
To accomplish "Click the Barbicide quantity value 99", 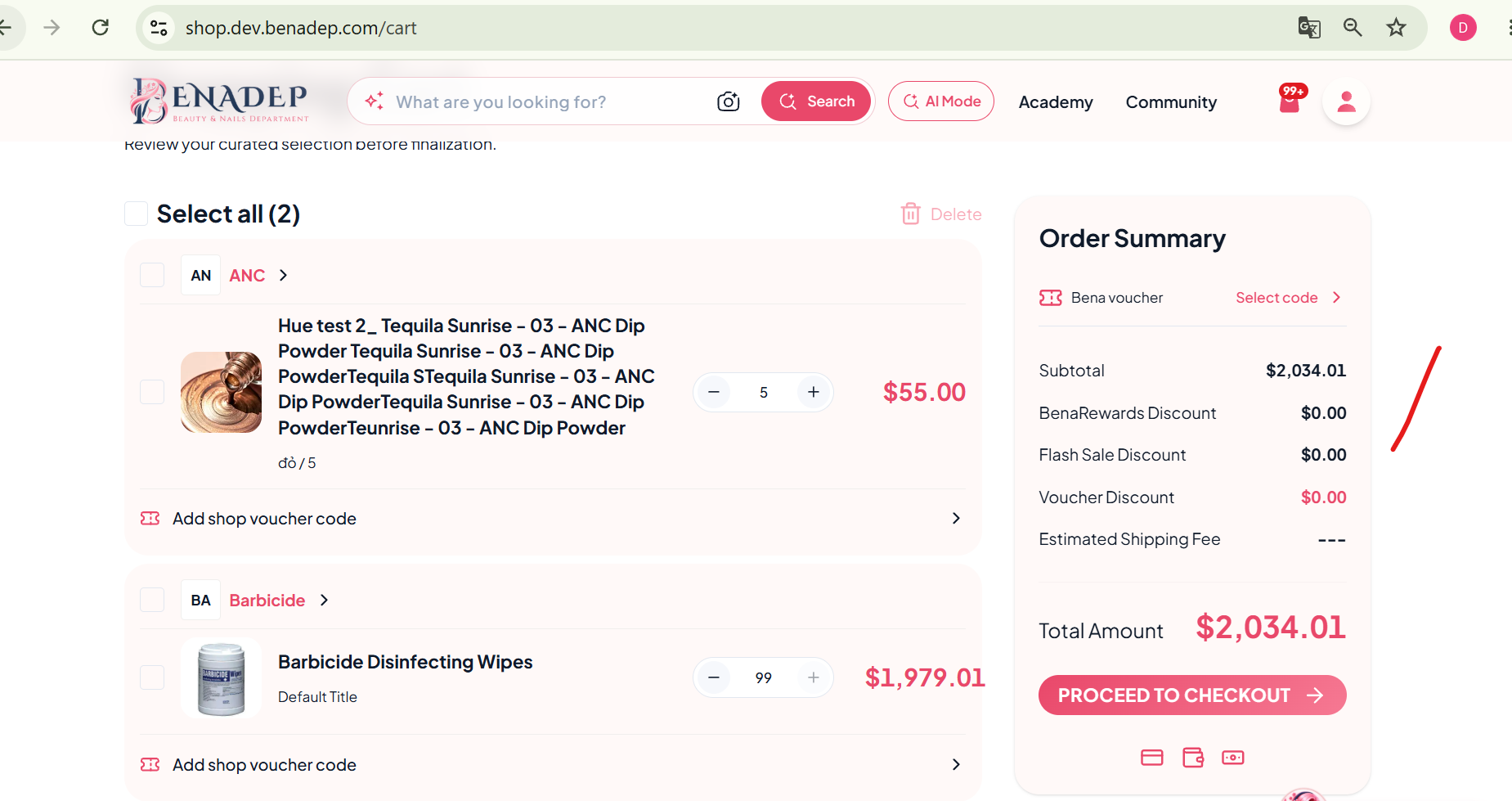I will coord(764,678).
